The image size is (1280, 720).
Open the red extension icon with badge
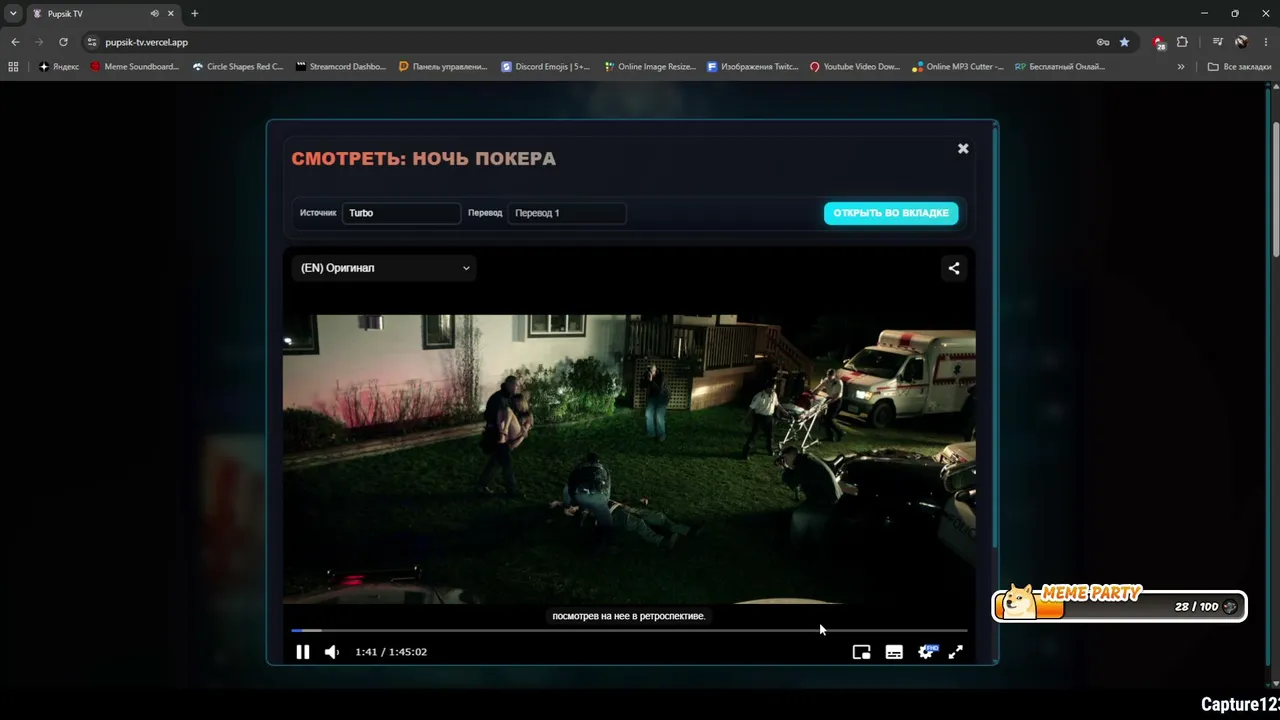pyautogui.click(x=1159, y=43)
